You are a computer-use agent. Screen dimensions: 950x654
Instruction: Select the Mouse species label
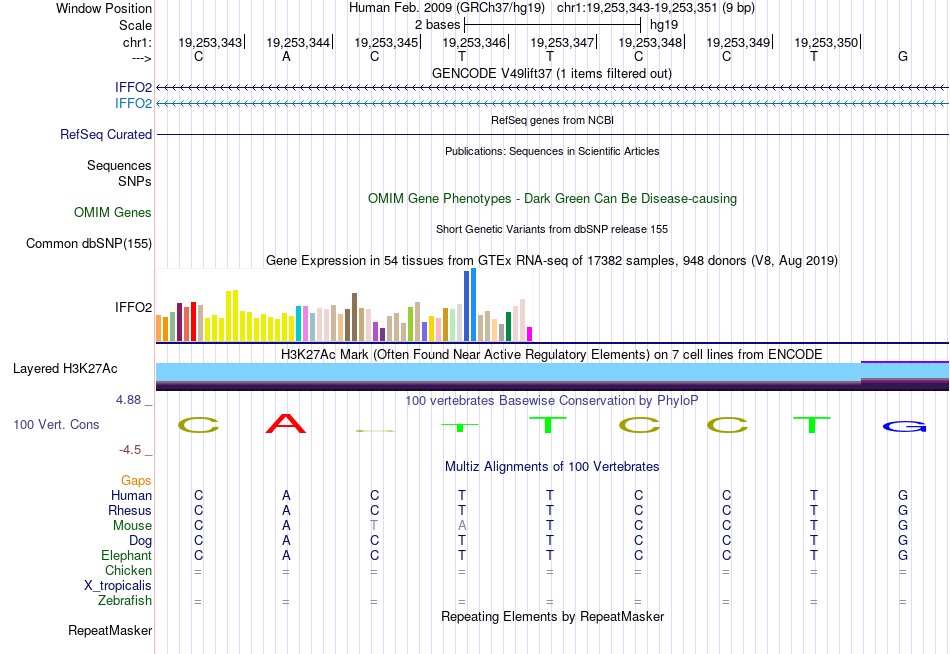pos(133,526)
